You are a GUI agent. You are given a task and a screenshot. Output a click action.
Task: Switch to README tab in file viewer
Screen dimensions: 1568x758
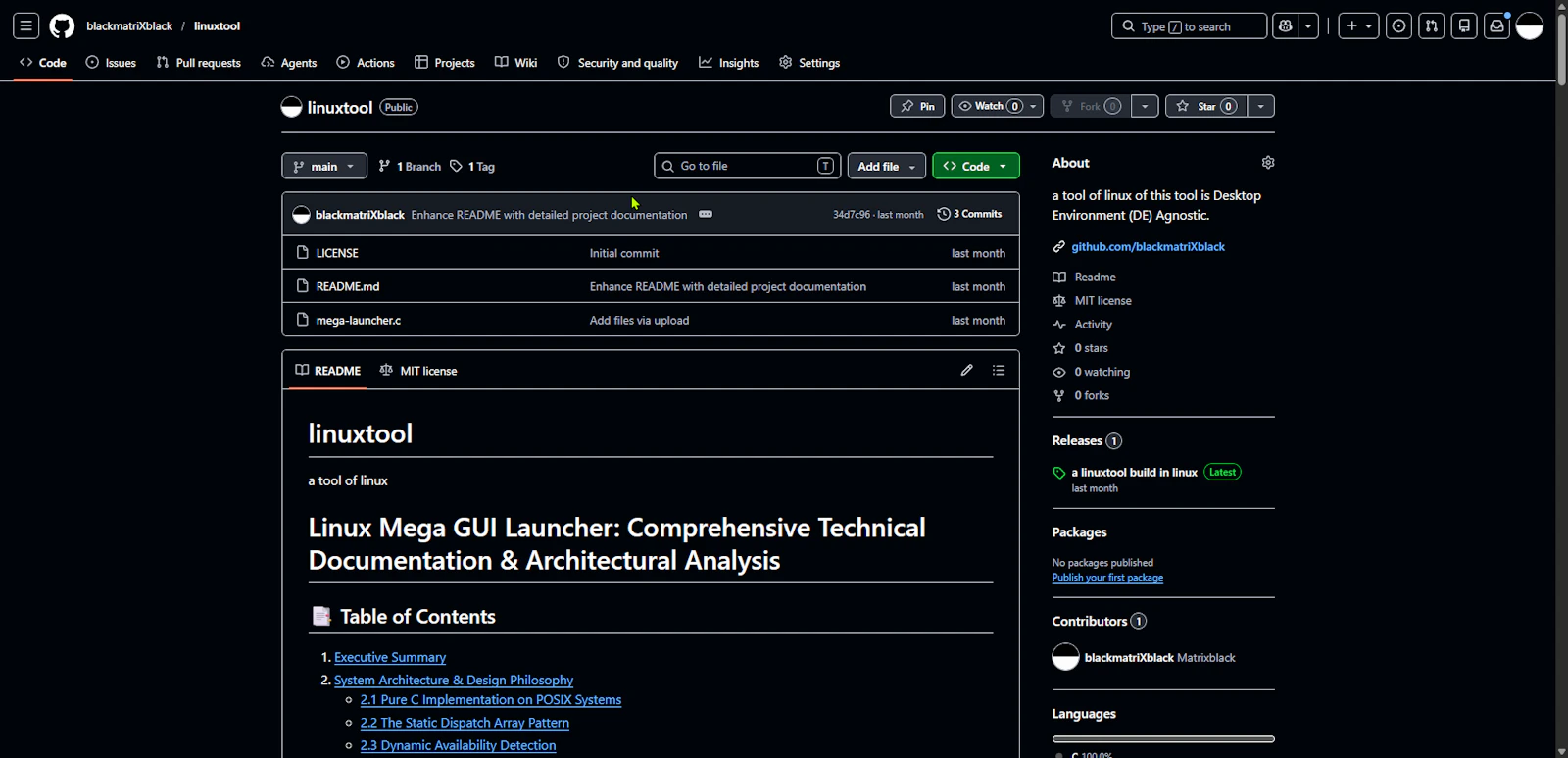click(328, 371)
